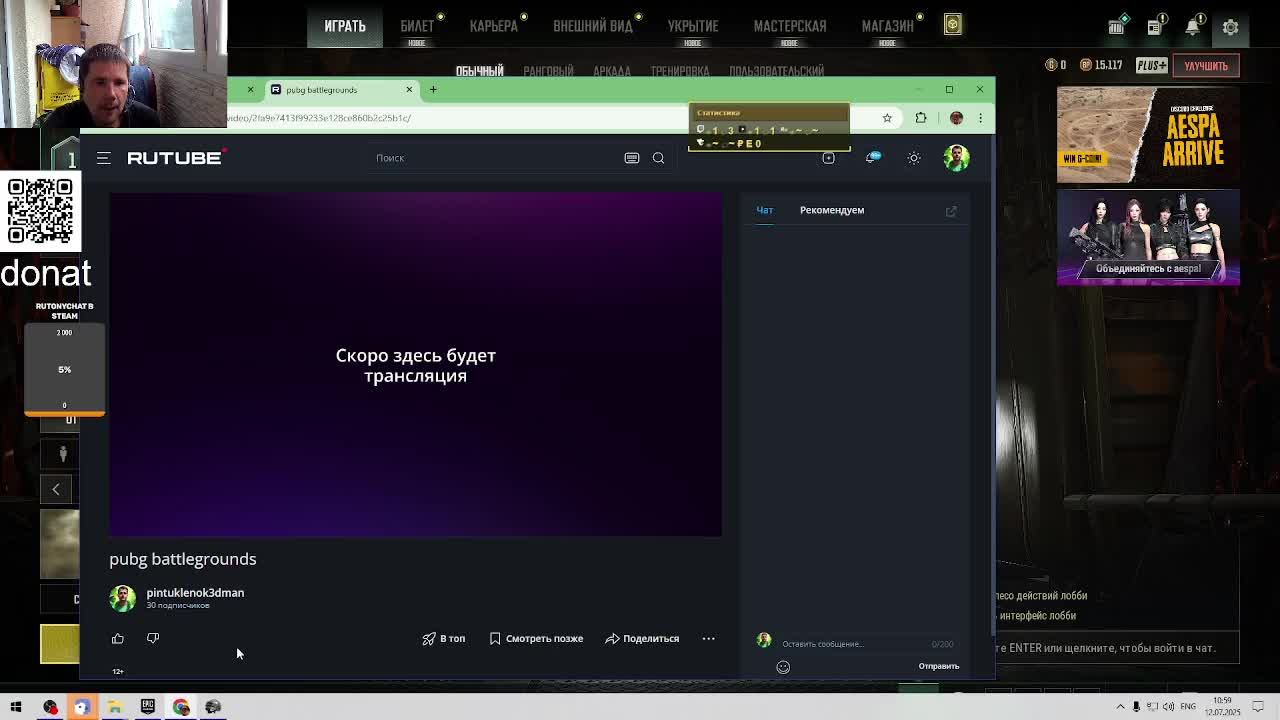Open PUBG settings gear
This screenshot has height=720, width=1280.
pos(1231,27)
